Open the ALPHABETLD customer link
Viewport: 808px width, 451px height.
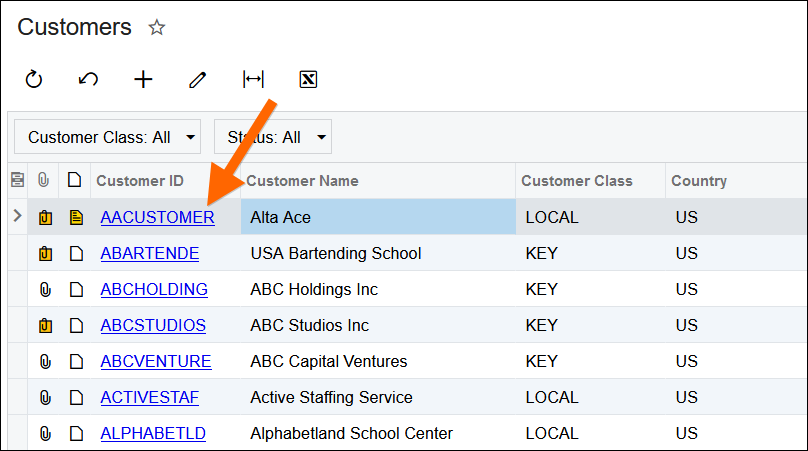(x=153, y=434)
